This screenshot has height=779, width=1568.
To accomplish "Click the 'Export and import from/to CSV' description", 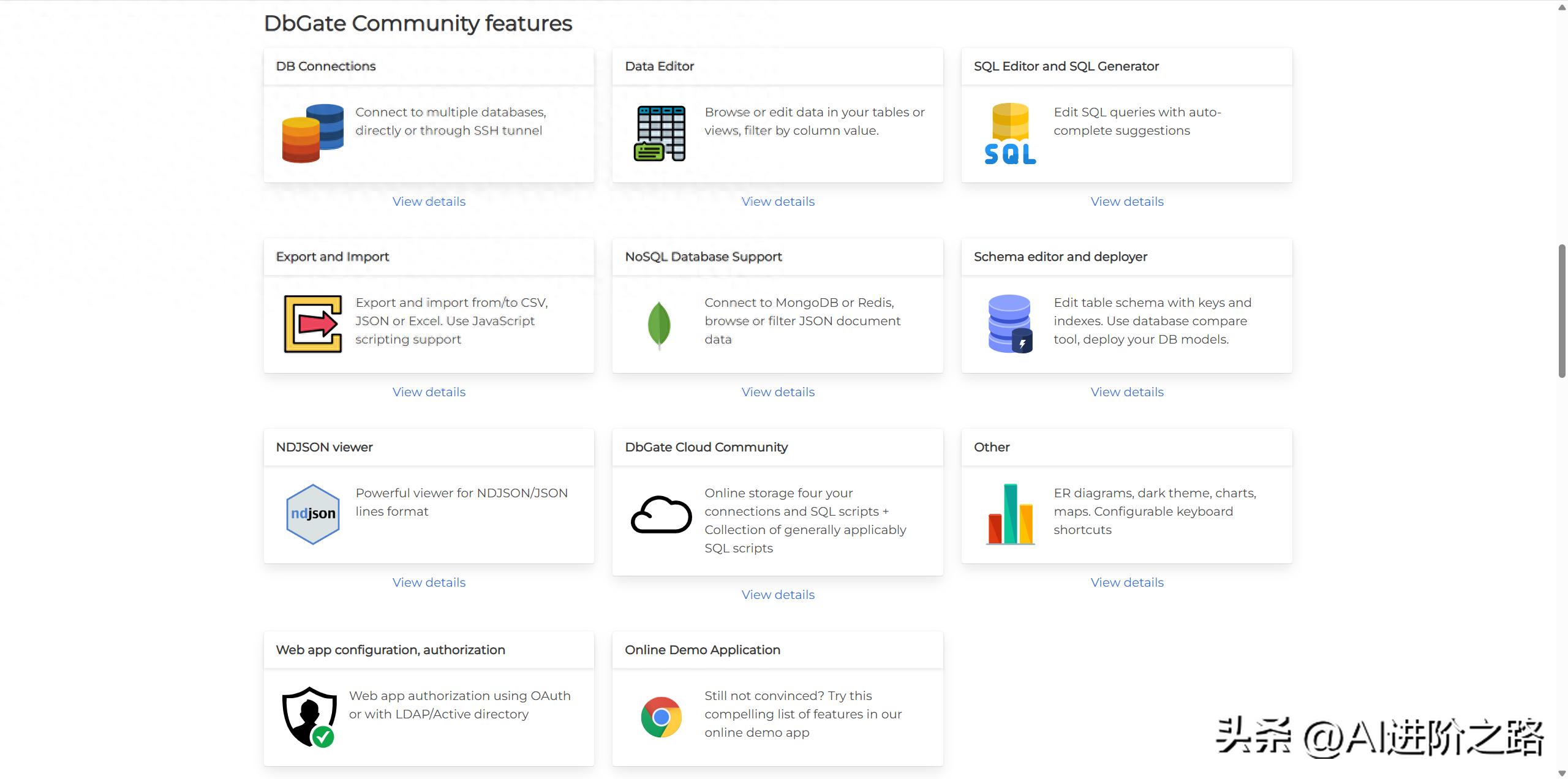I will pyautogui.click(x=452, y=321).
